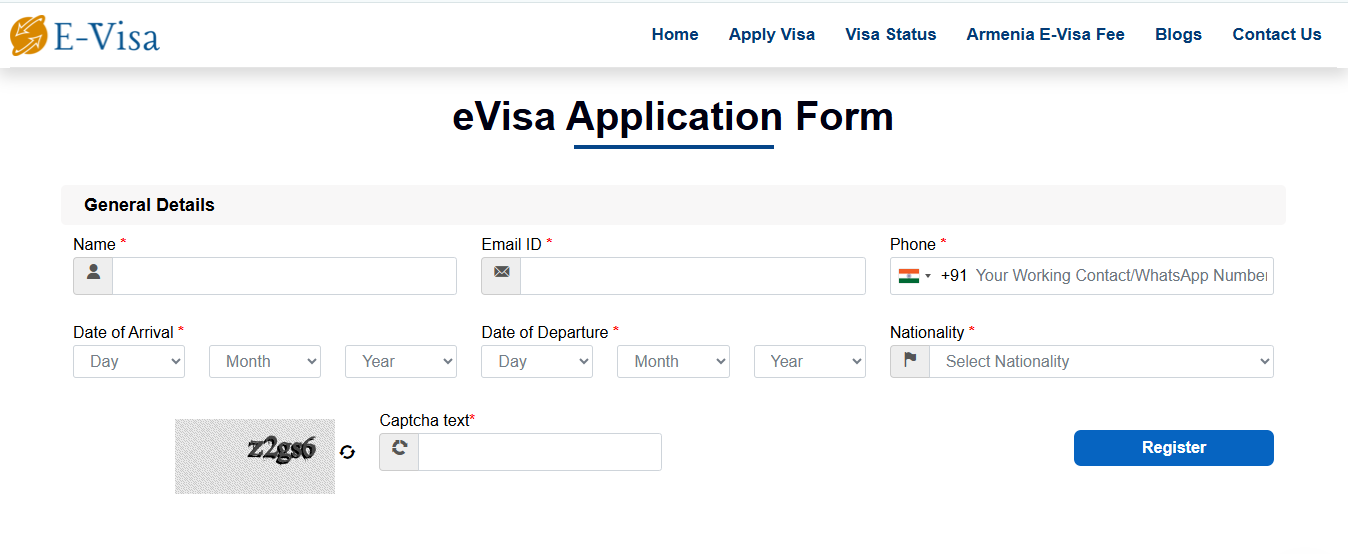Focus the Name input field
Viewport: 1348px width, 554px height.
click(284, 276)
